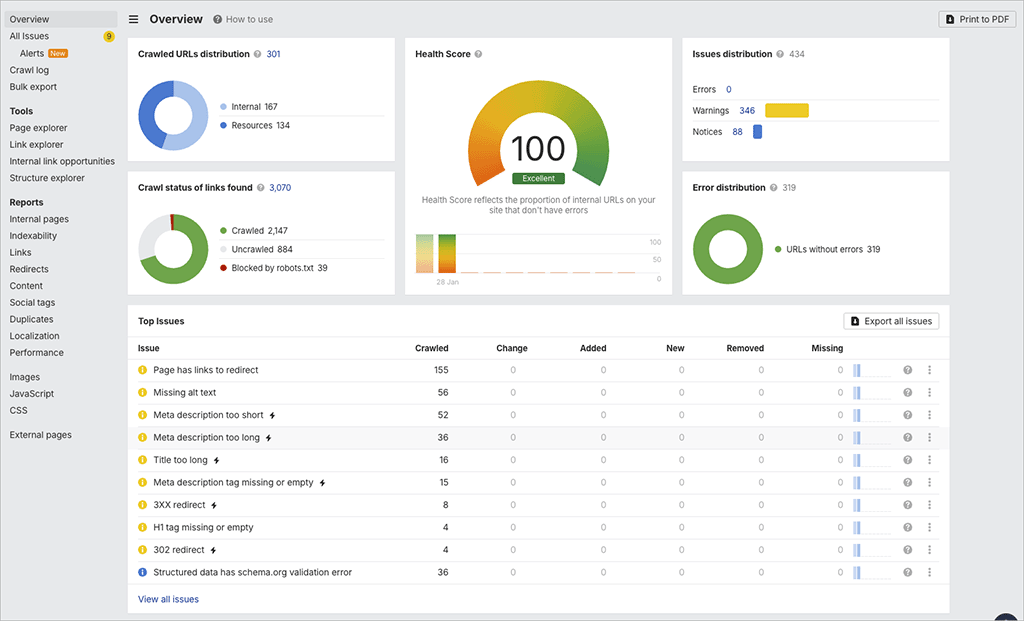Click the Print to PDF button
Image resolution: width=1024 pixels, height=621 pixels.
click(x=977, y=18)
